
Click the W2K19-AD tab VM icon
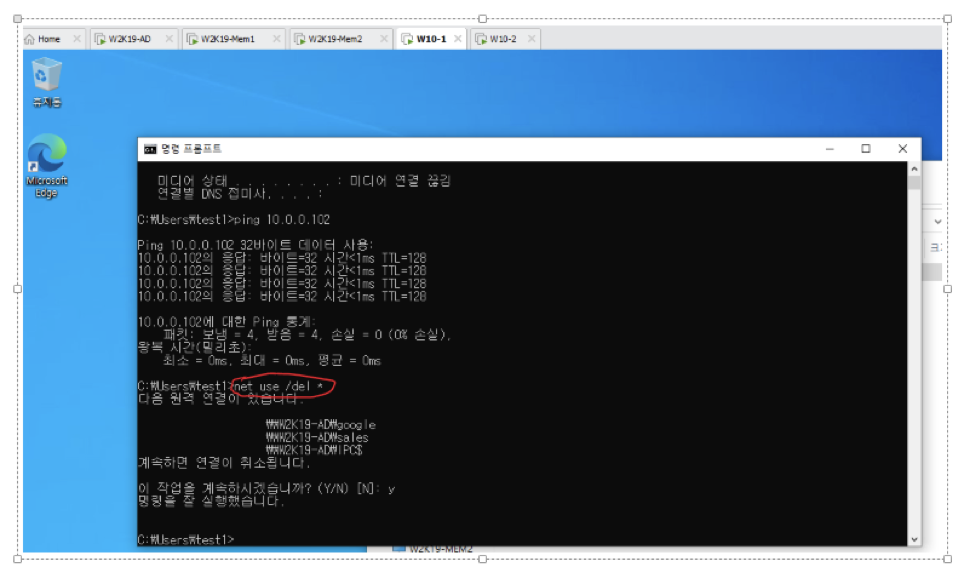[100, 39]
